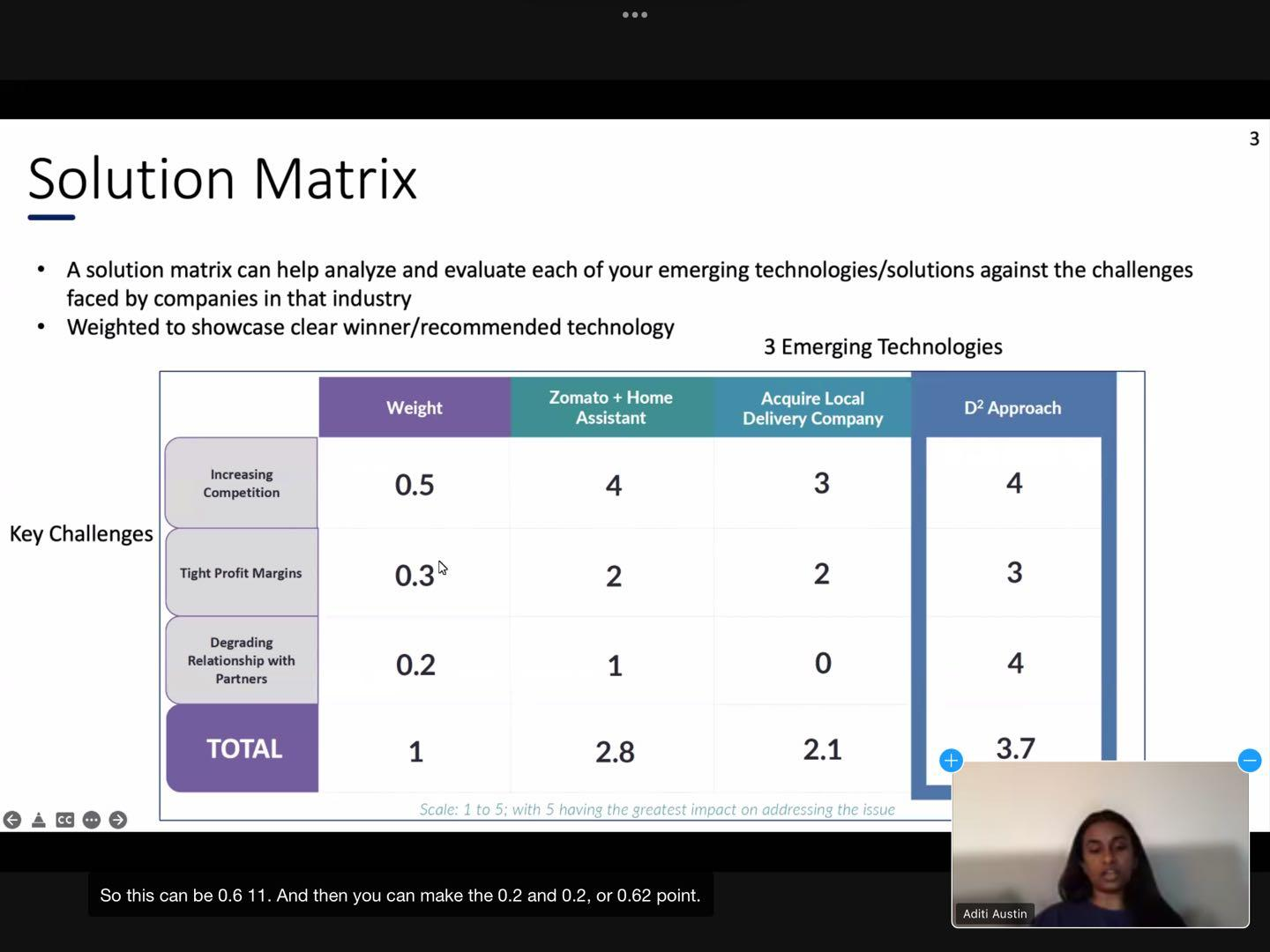The width and height of the screenshot is (1270, 952).
Task: Click the D² Approach column header
Action: [x=1012, y=407]
